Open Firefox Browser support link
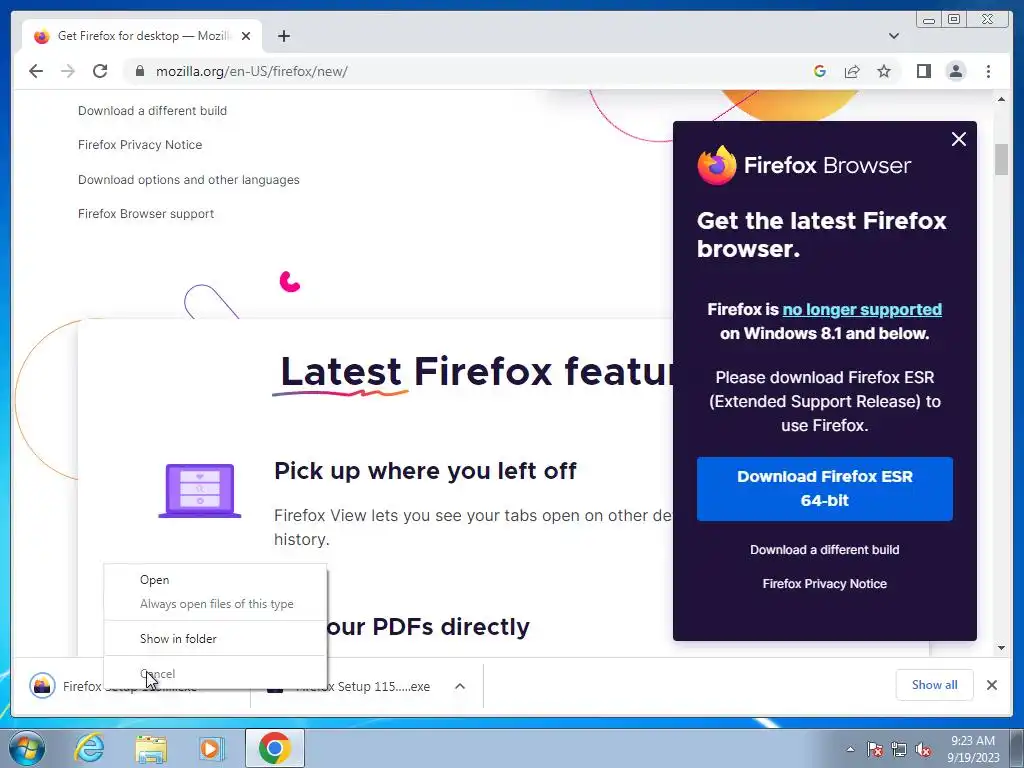This screenshot has width=1024, height=768. (146, 214)
